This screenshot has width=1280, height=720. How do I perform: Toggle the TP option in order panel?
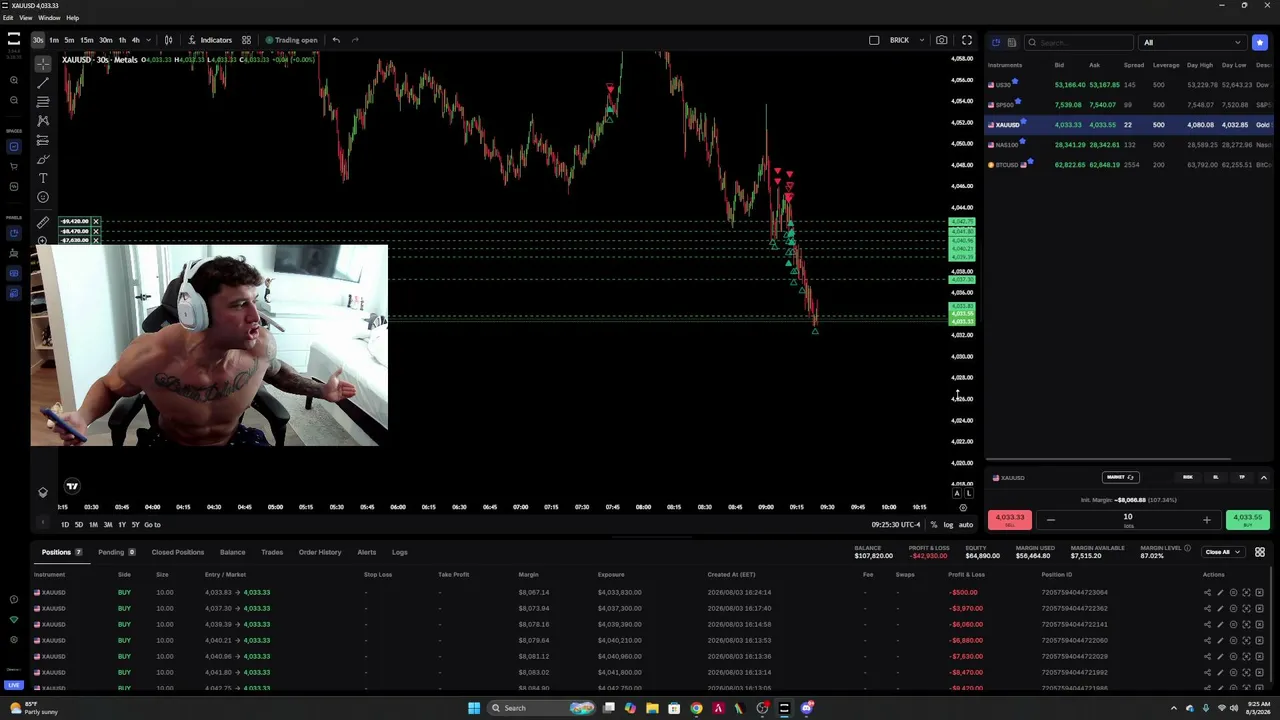point(1242,477)
